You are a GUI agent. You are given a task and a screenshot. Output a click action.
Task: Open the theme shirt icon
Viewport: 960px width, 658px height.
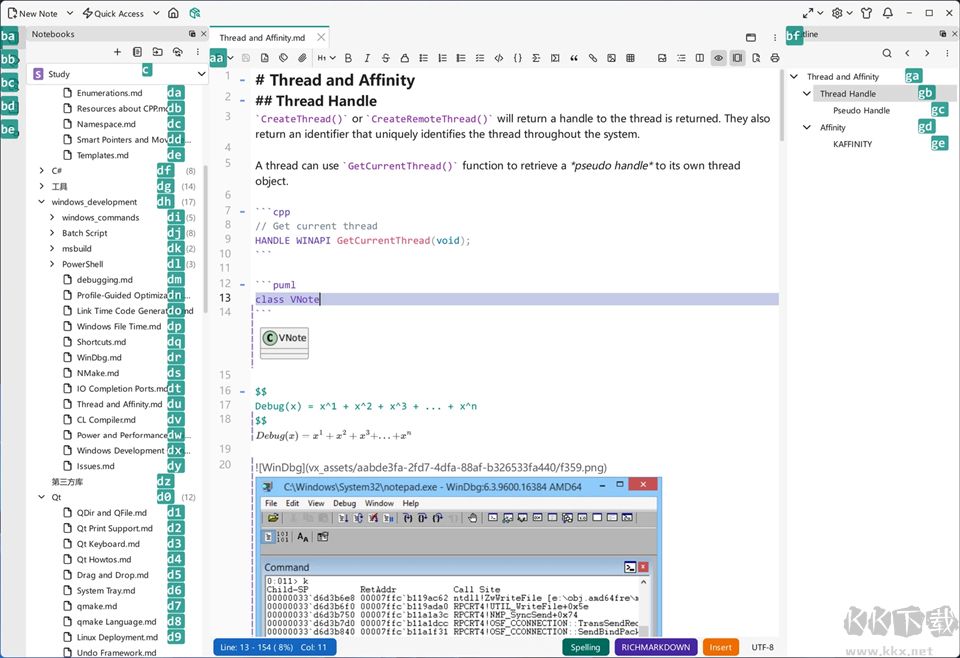coord(866,13)
